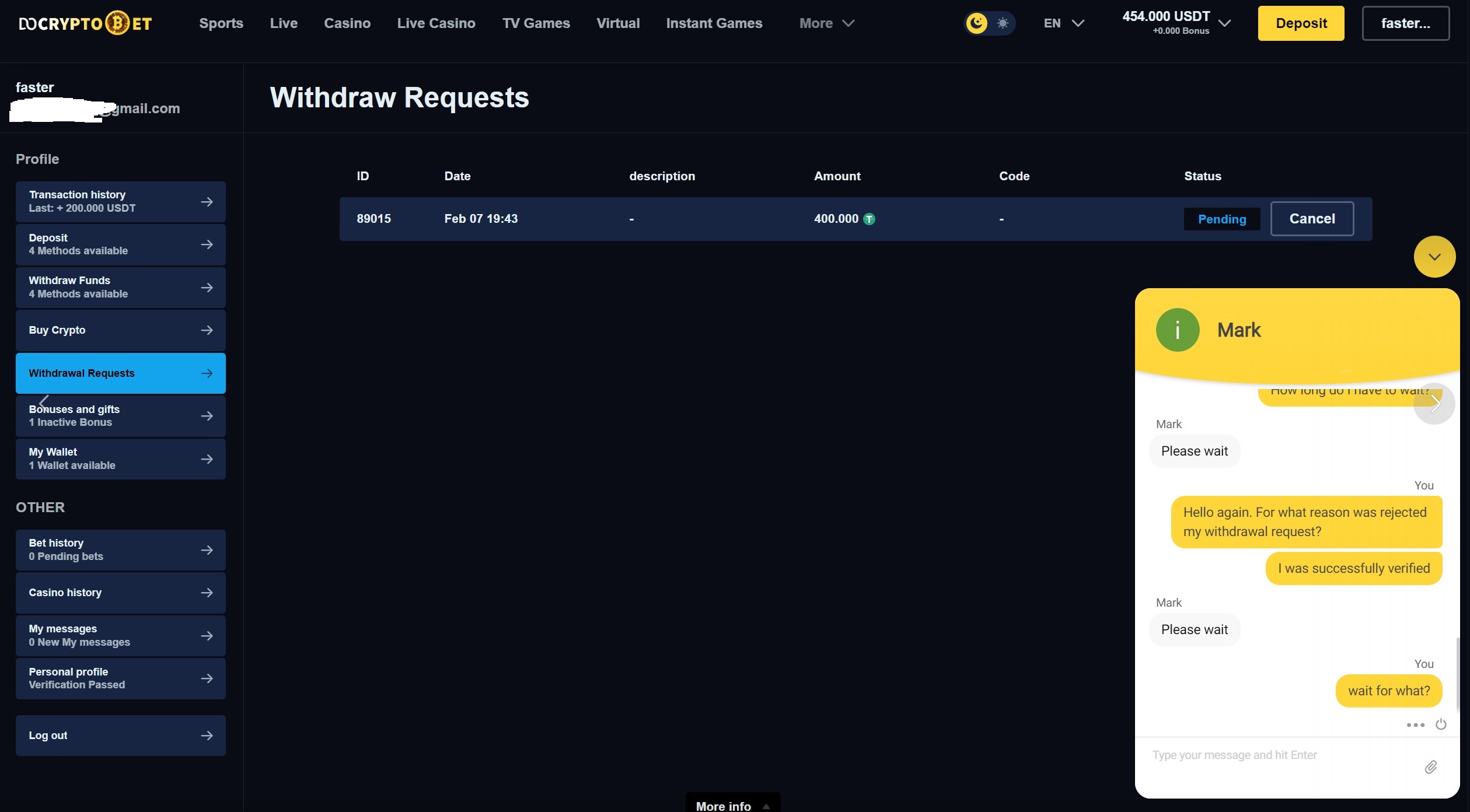The image size is (1470, 812).
Task: Open Instant Games
Action: pyautogui.click(x=714, y=23)
